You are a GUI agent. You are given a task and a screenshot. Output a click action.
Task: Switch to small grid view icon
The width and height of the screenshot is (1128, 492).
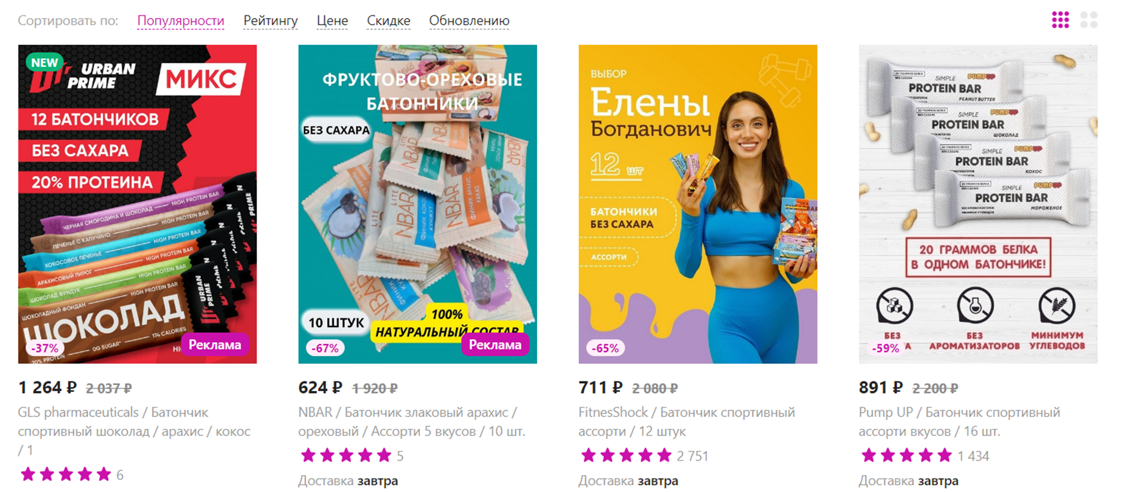(x=1060, y=20)
